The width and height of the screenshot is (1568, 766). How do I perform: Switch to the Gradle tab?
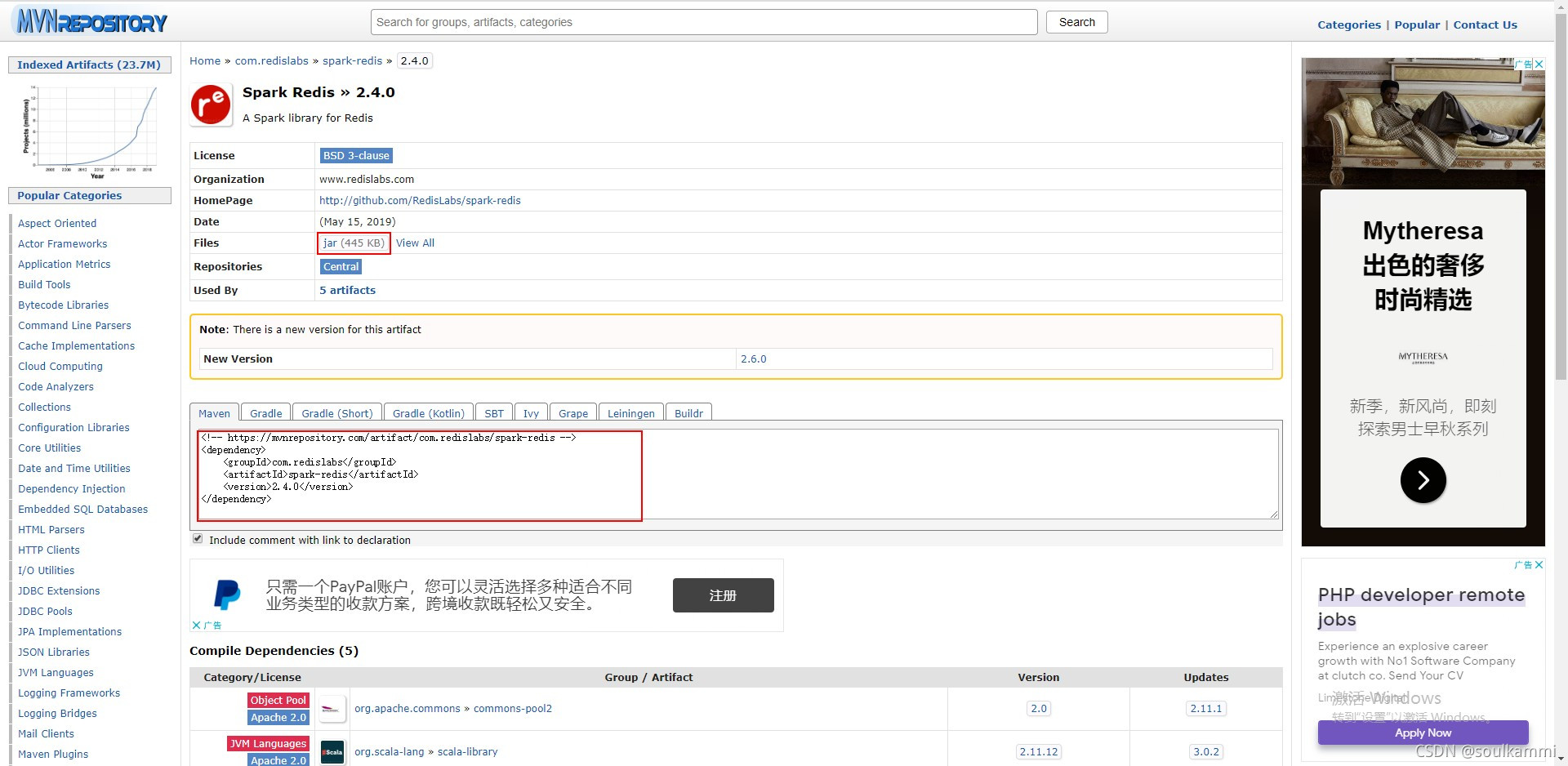pos(265,413)
